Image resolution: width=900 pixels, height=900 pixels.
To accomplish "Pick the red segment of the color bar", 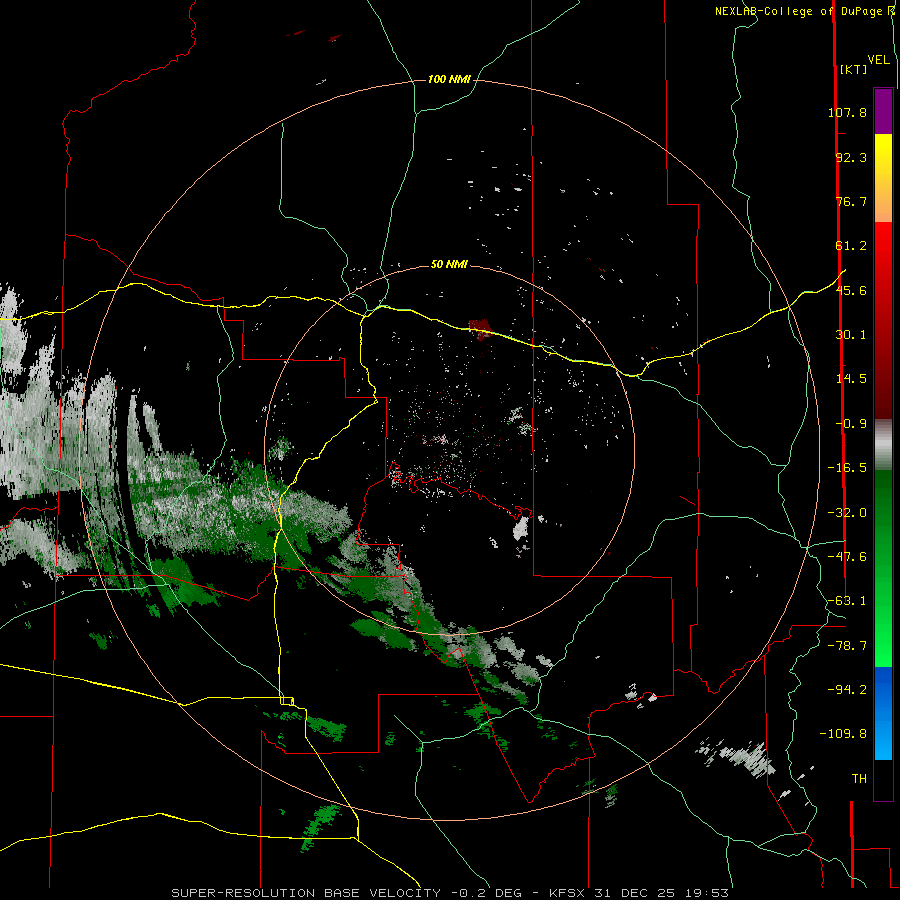I will tap(883, 320).
